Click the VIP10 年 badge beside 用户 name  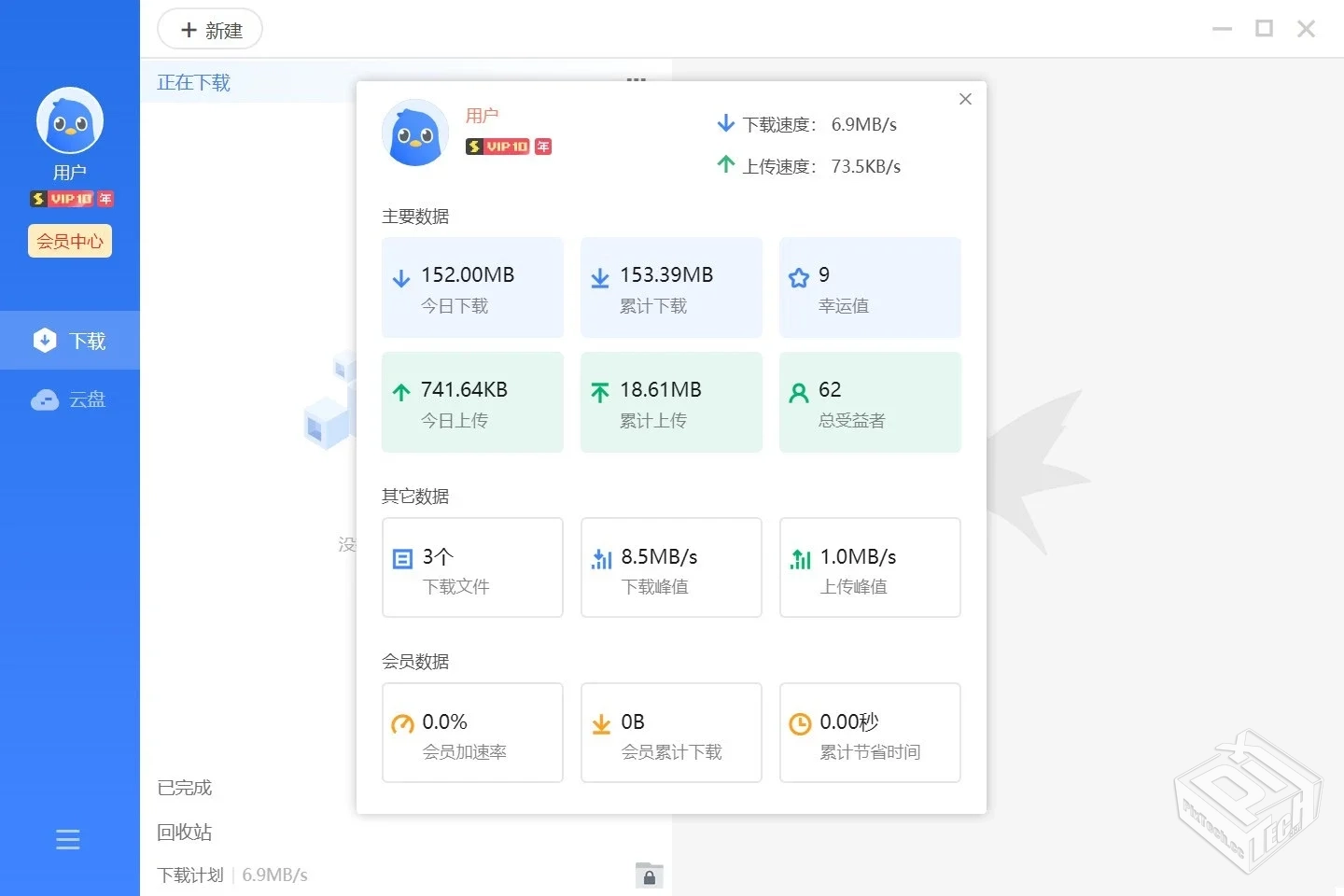tap(508, 147)
